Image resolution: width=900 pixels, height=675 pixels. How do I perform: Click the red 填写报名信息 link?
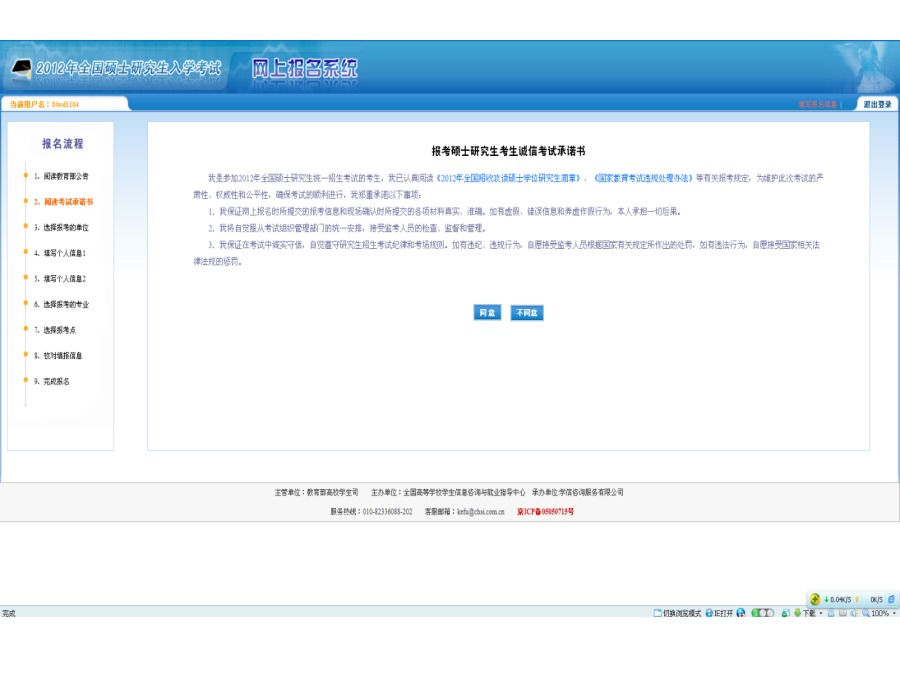point(817,104)
